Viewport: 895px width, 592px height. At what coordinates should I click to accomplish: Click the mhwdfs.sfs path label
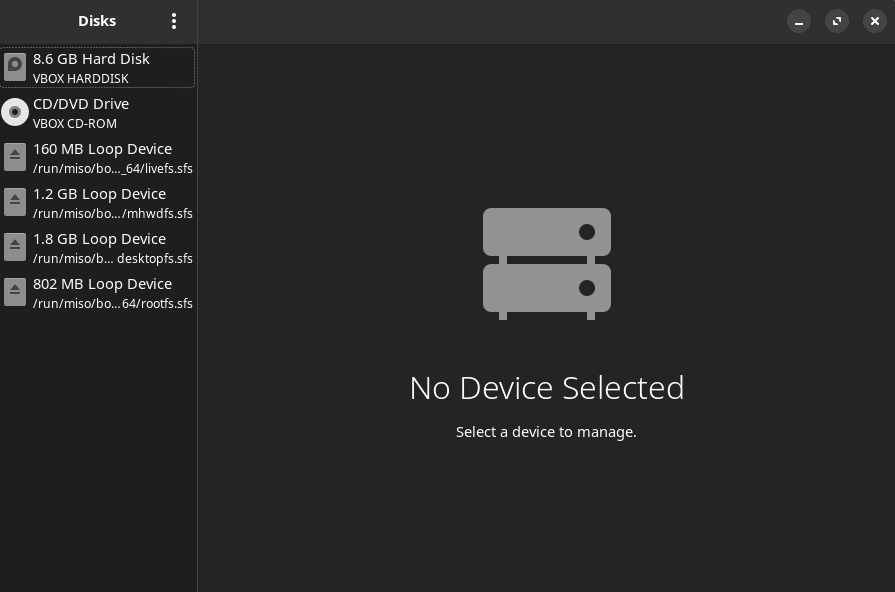pyautogui.click(x=113, y=213)
